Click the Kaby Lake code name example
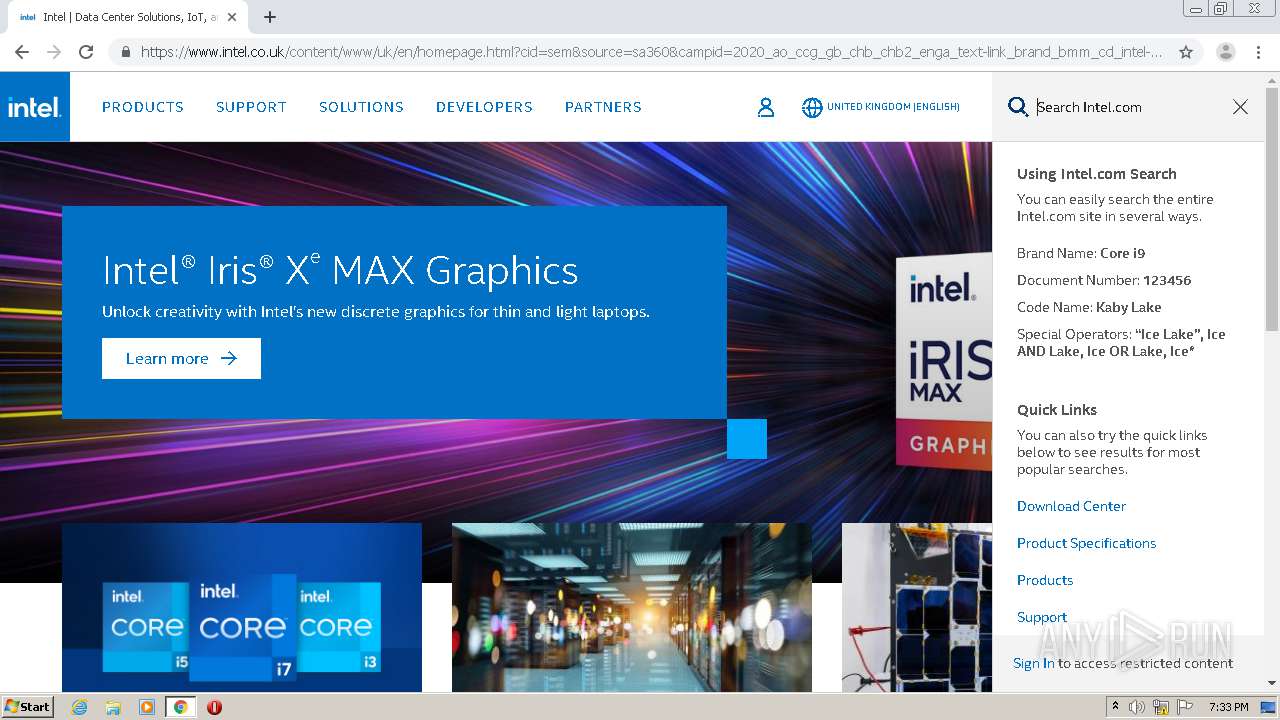The height and width of the screenshot is (720, 1280). coord(1128,307)
